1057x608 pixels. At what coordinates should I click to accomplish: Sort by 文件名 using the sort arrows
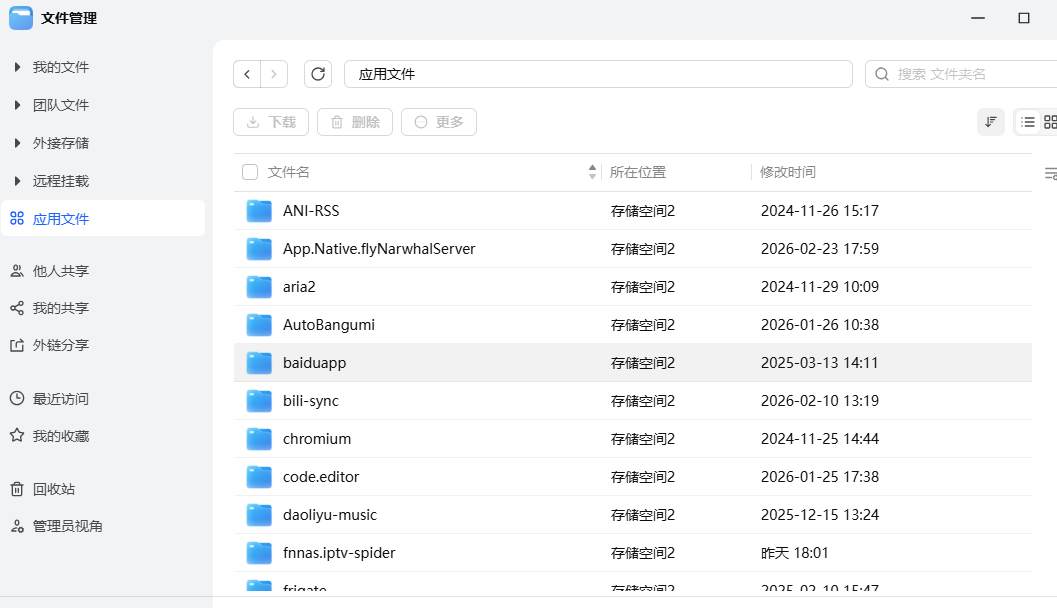[x=592, y=172]
